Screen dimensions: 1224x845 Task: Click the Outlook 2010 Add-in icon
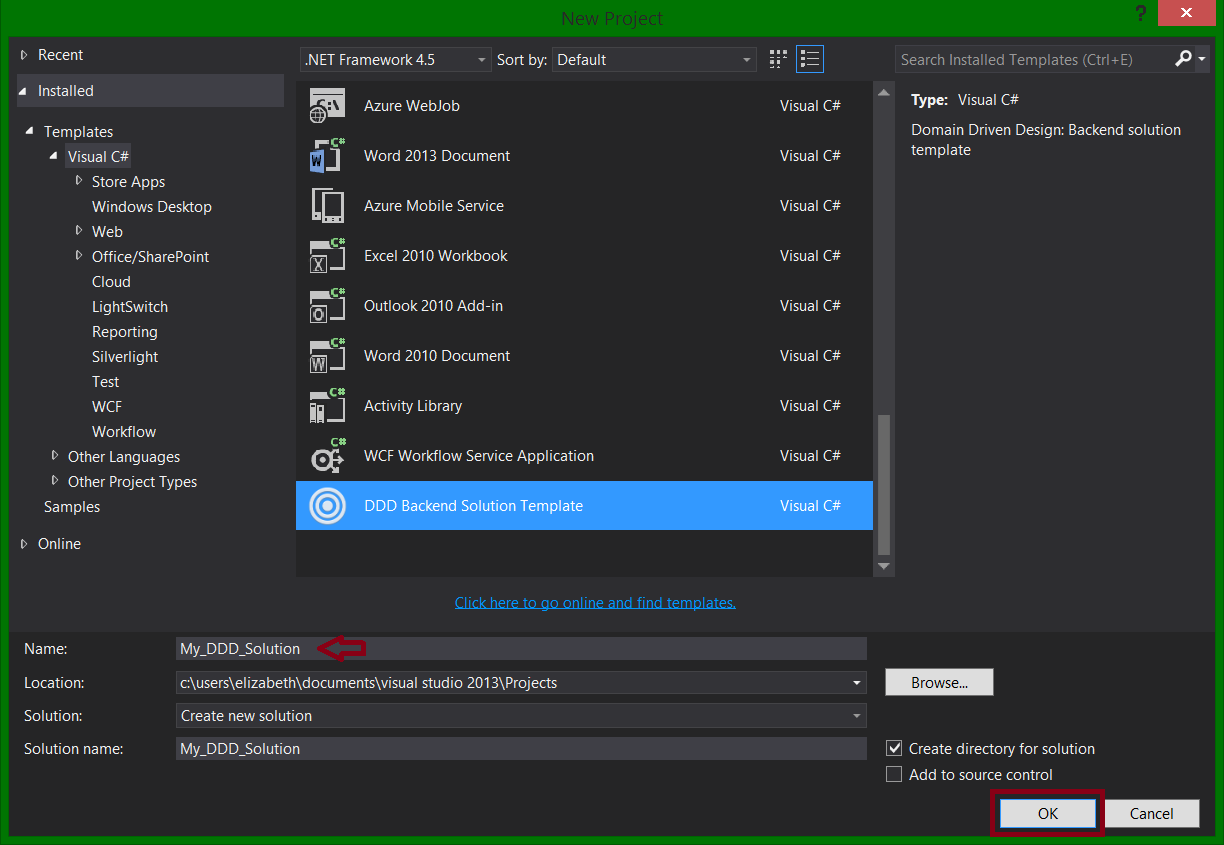(x=326, y=305)
